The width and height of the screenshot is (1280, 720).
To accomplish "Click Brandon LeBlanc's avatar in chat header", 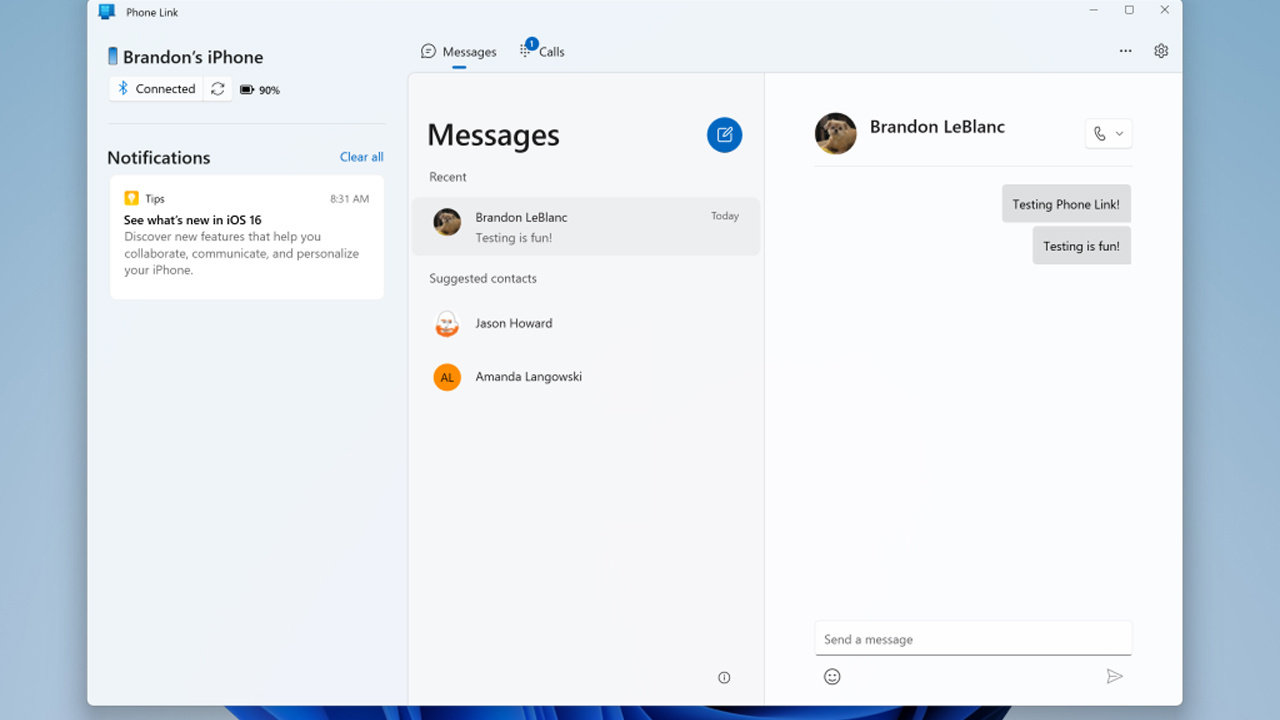I will tap(835, 134).
